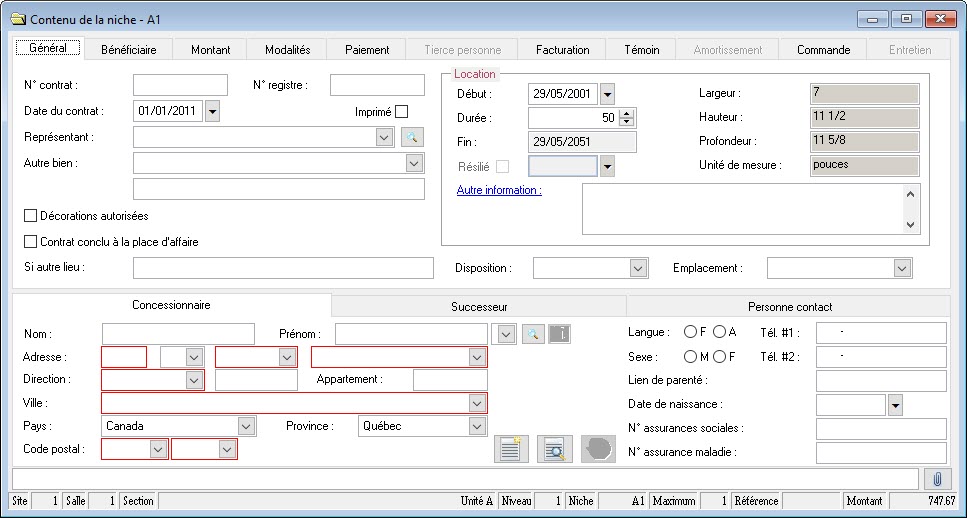Open the Date du contrat calendar dropdown
The image size is (967, 518).
click(211, 112)
